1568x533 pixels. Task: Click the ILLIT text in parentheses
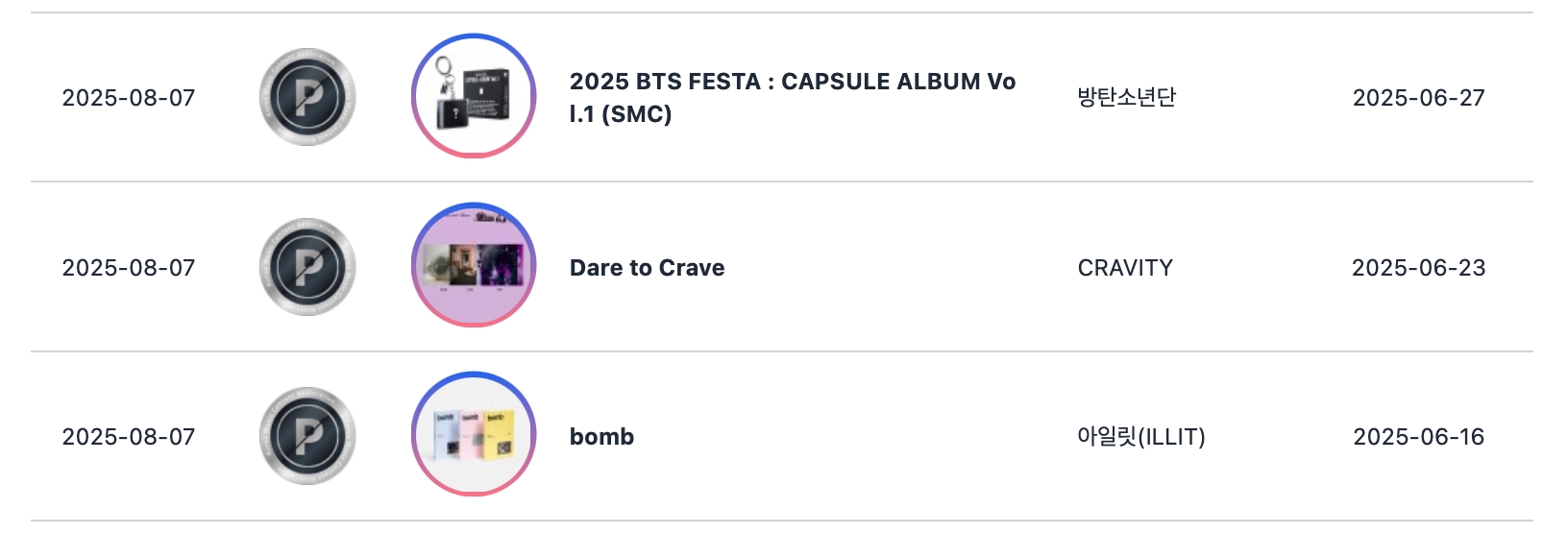point(1171,437)
